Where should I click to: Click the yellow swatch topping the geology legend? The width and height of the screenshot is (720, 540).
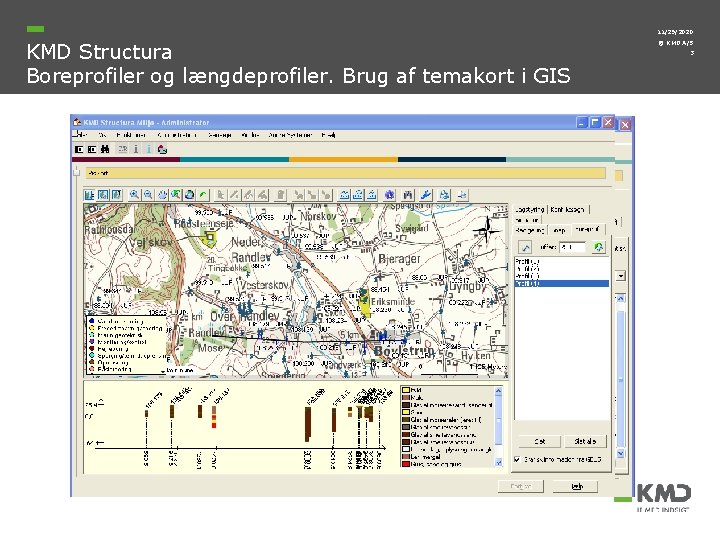[406, 390]
